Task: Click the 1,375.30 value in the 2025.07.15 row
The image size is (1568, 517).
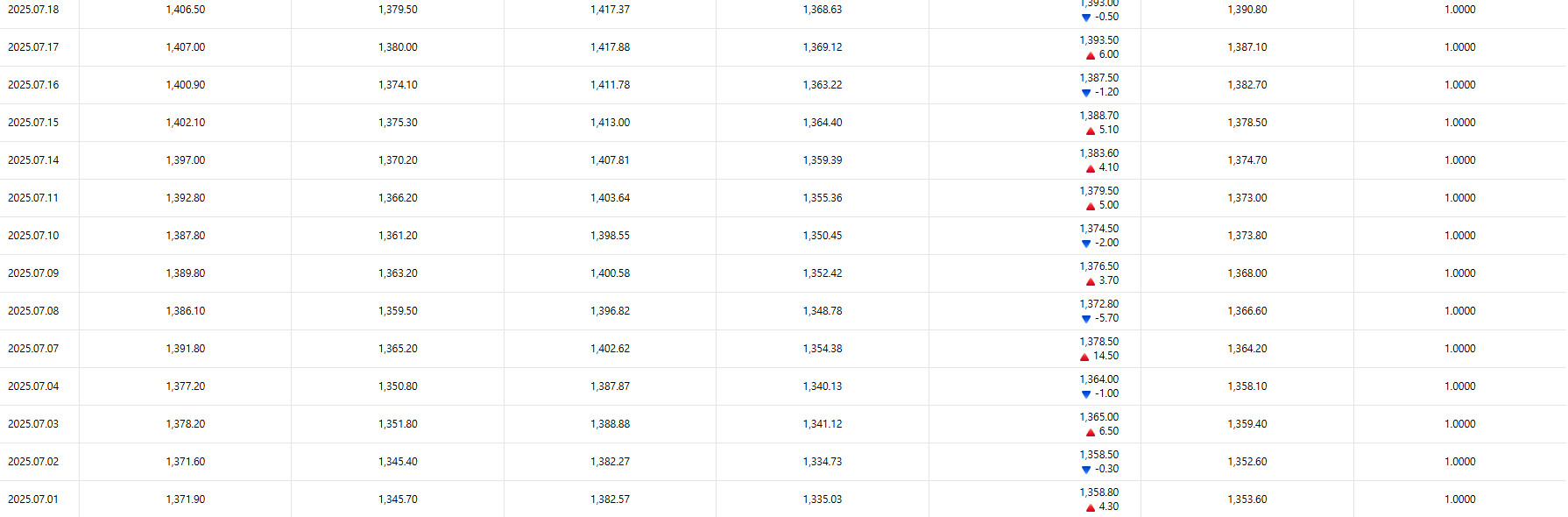Action: [398, 123]
